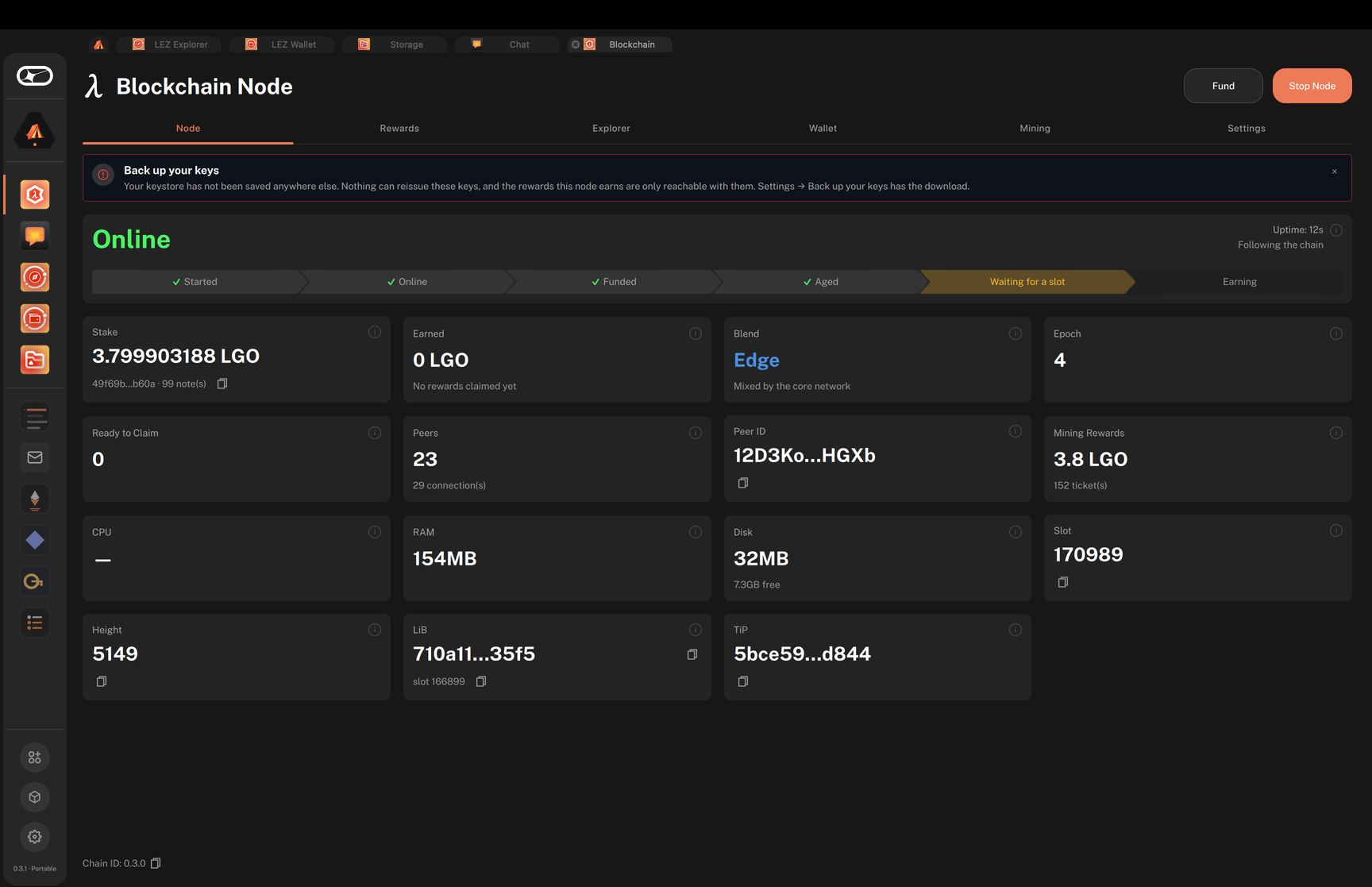Viewport: 1372px width, 887px height.
Task: Open the cube package icon in sidebar
Action: pos(35,797)
